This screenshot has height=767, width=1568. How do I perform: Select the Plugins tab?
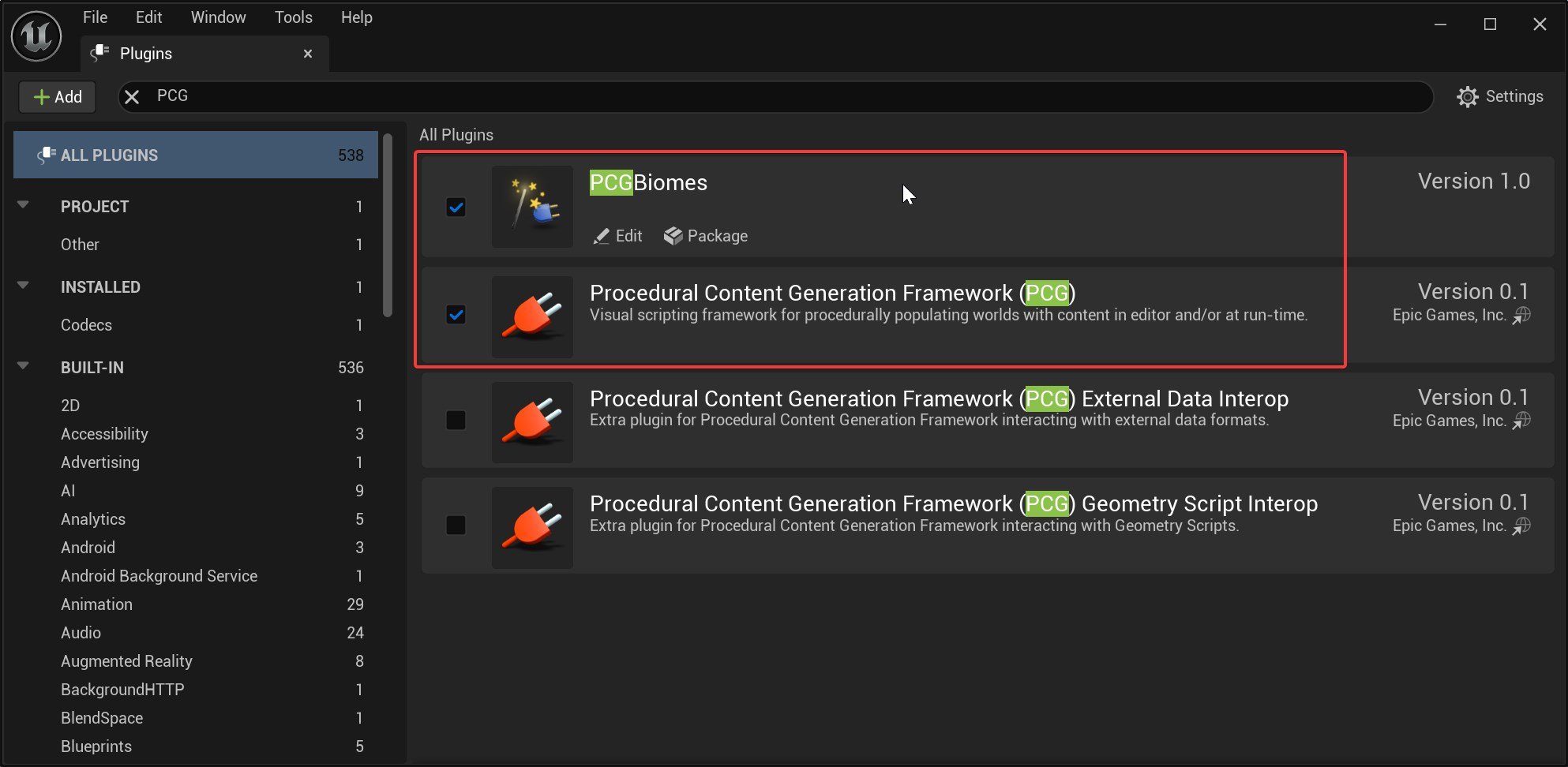pyautogui.click(x=146, y=53)
